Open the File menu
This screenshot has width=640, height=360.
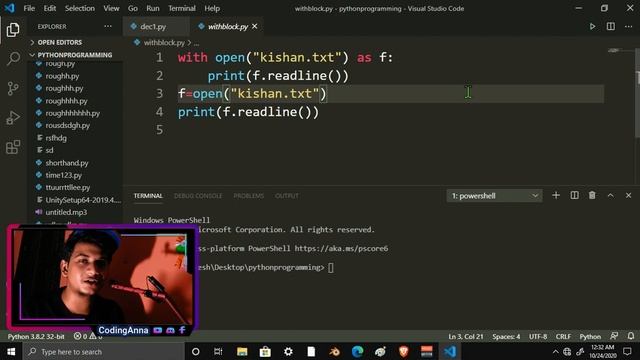pyautogui.click(x=29, y=8)
